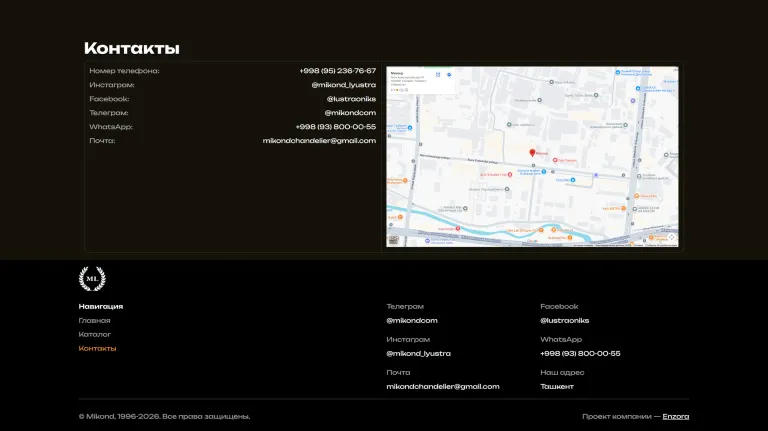
Task: Click WhatsApp number in Контакты card
Action: click(x=336, y=126)
